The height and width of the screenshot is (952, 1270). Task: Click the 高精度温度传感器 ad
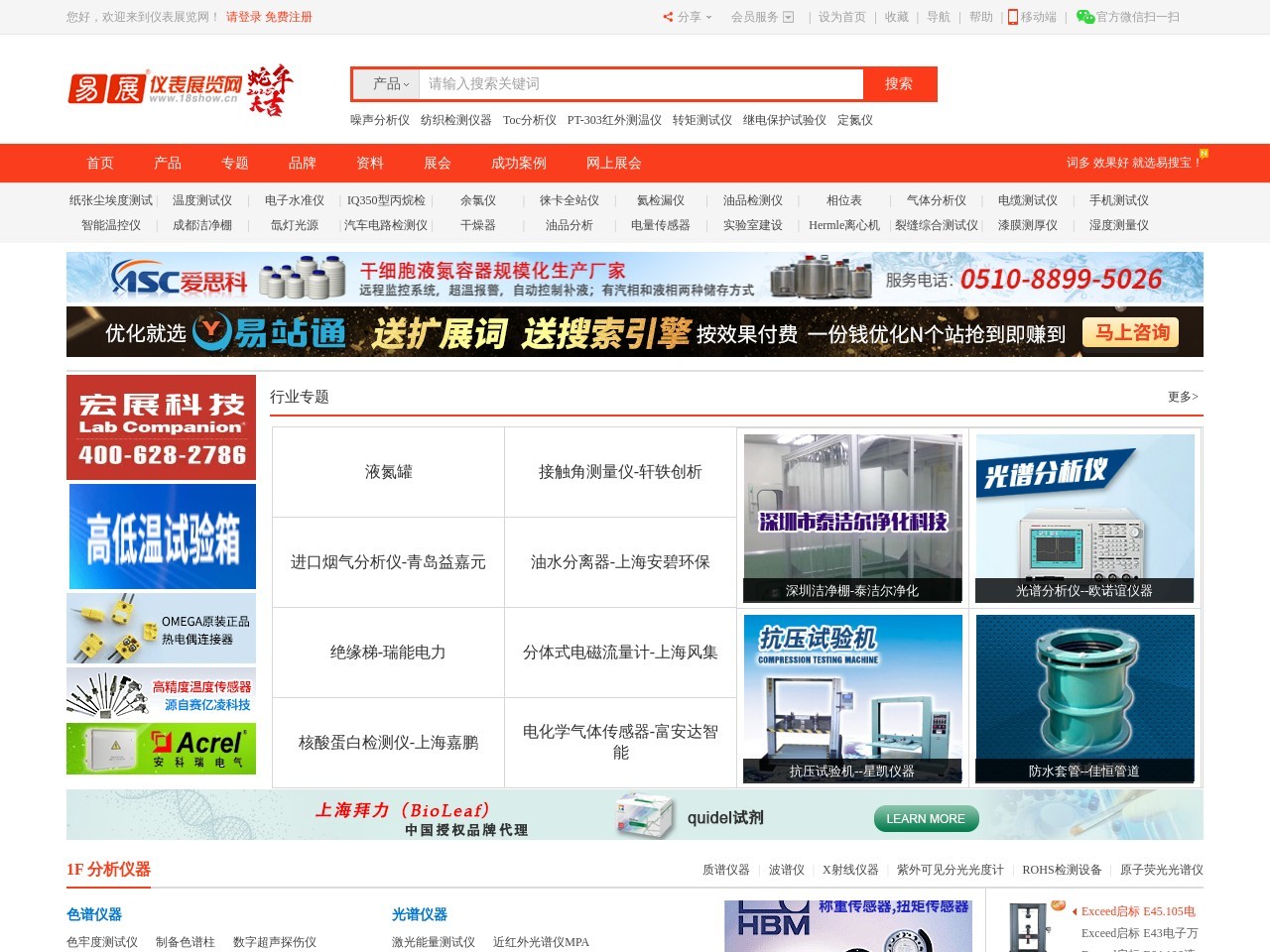point(162,693)
